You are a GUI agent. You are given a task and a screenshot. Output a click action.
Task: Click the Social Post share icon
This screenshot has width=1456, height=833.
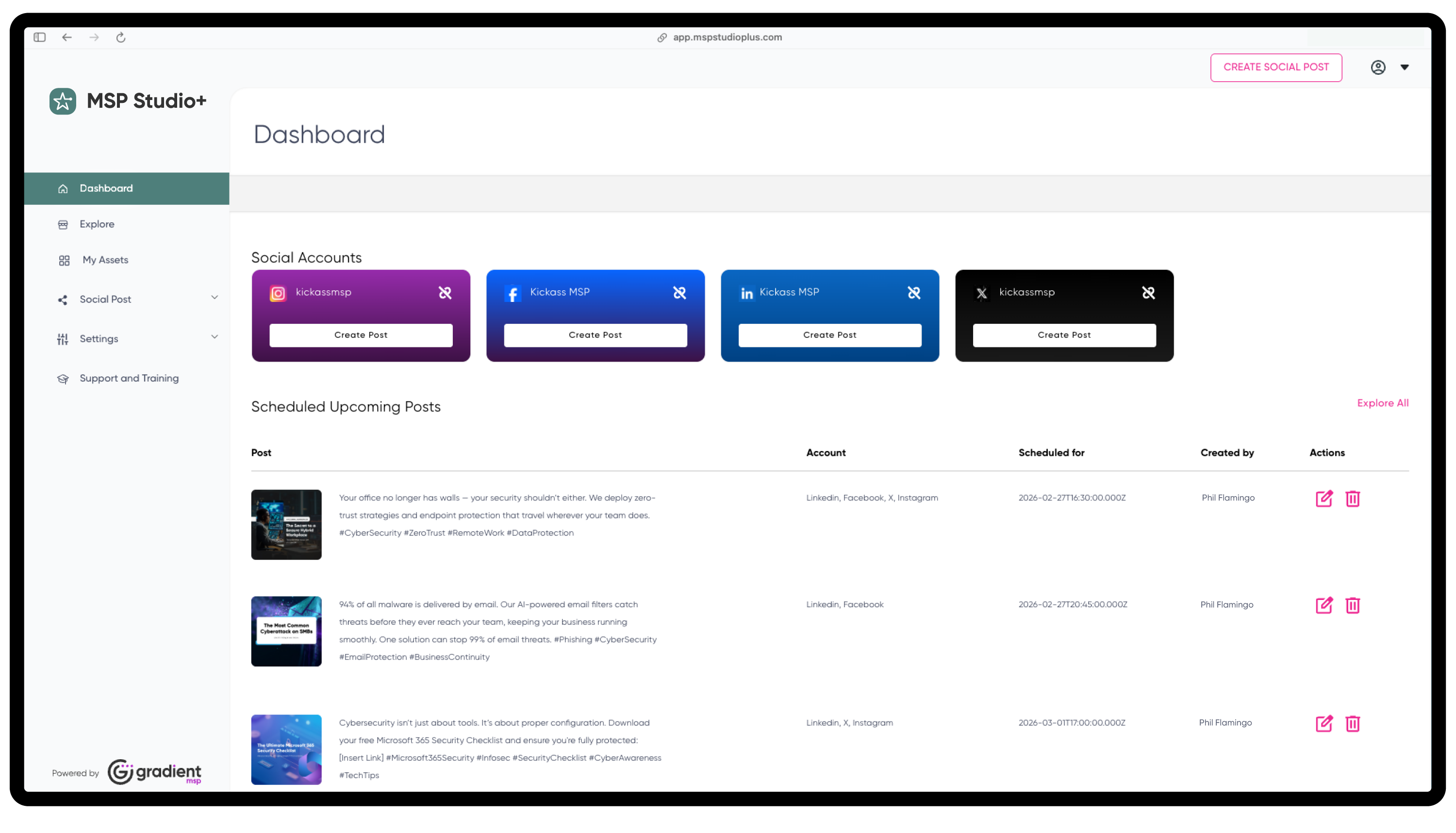coord(63,299)
